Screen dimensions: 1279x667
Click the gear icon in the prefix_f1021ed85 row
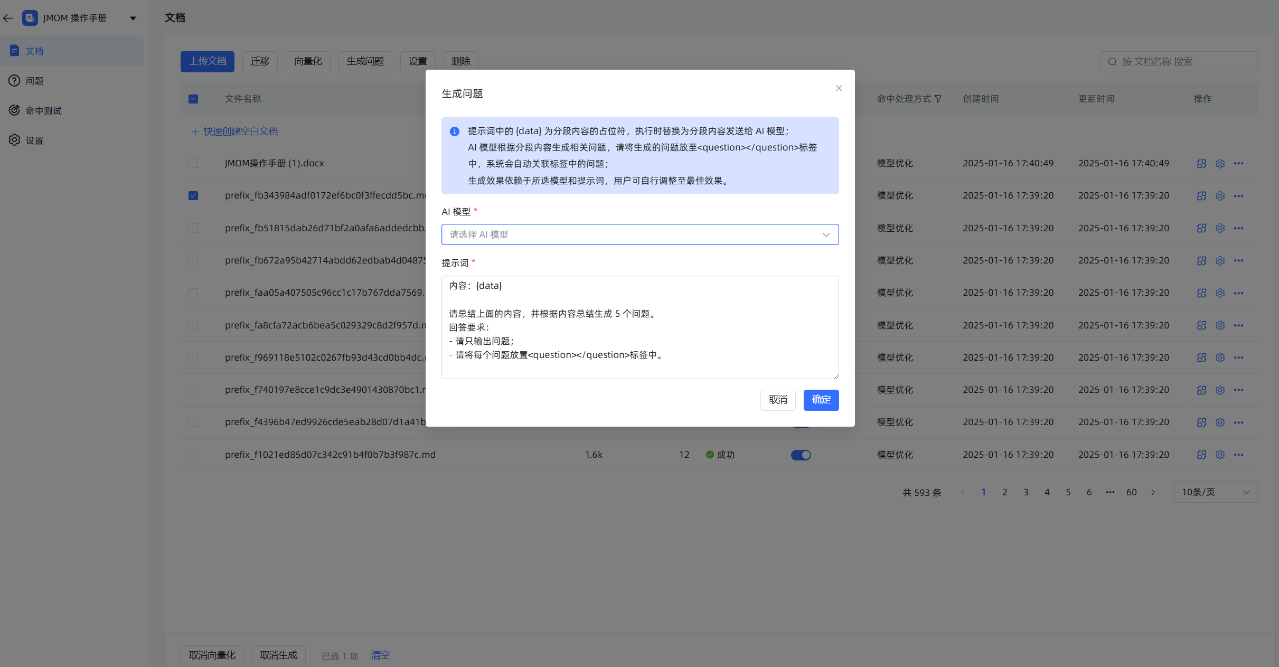1219,455
